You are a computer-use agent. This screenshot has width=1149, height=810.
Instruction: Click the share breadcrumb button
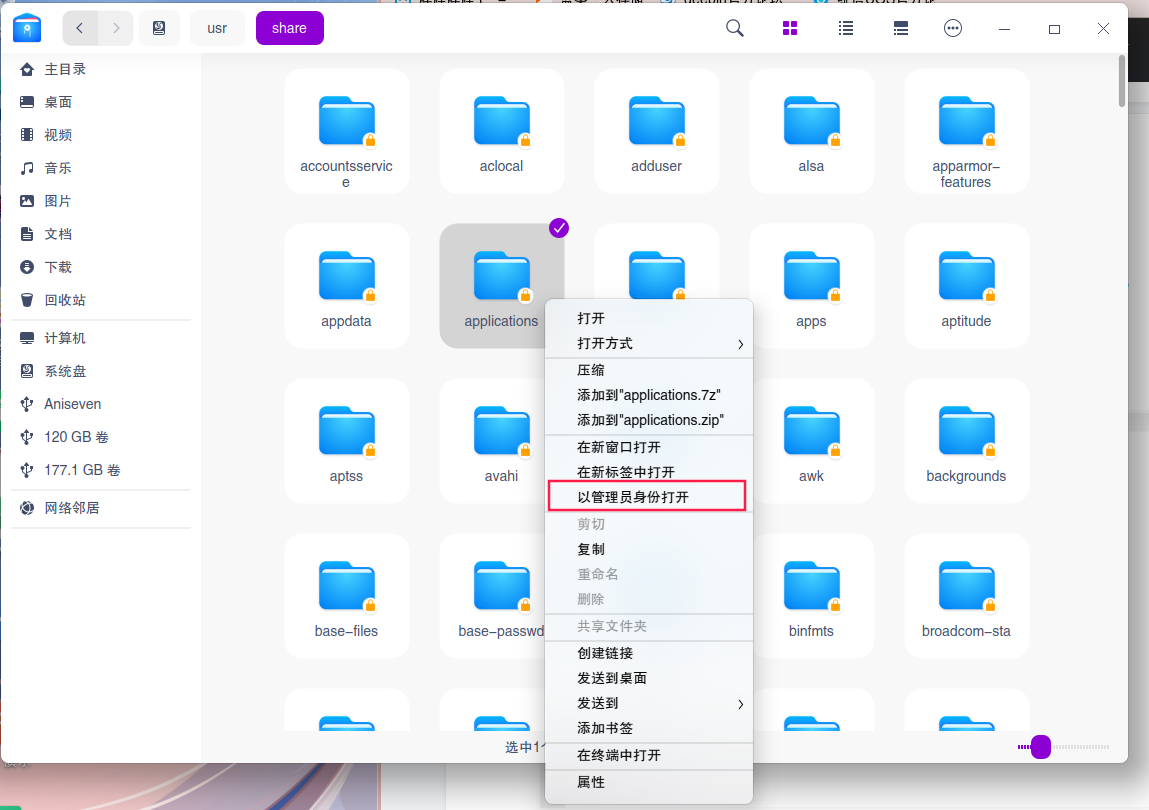289,28
